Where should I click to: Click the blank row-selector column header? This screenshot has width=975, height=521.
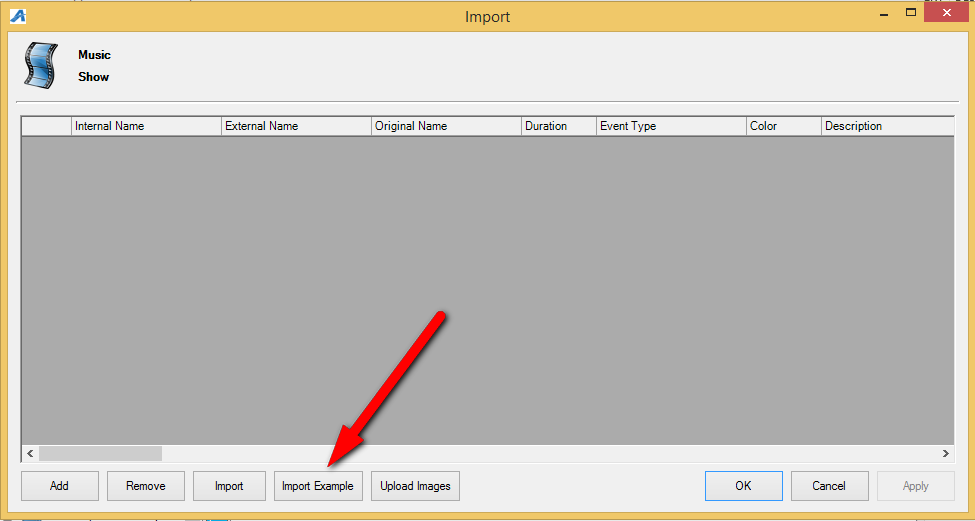(x=47, y=126)
